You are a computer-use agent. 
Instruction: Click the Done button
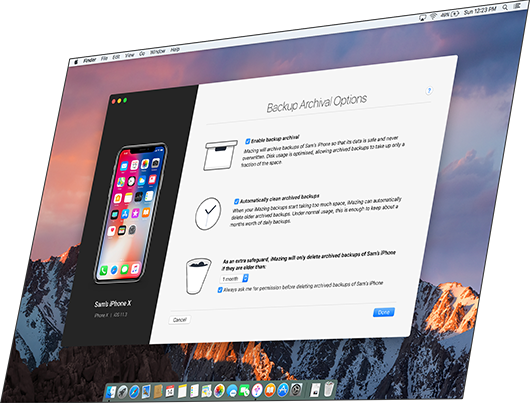[x=384, y=312]
